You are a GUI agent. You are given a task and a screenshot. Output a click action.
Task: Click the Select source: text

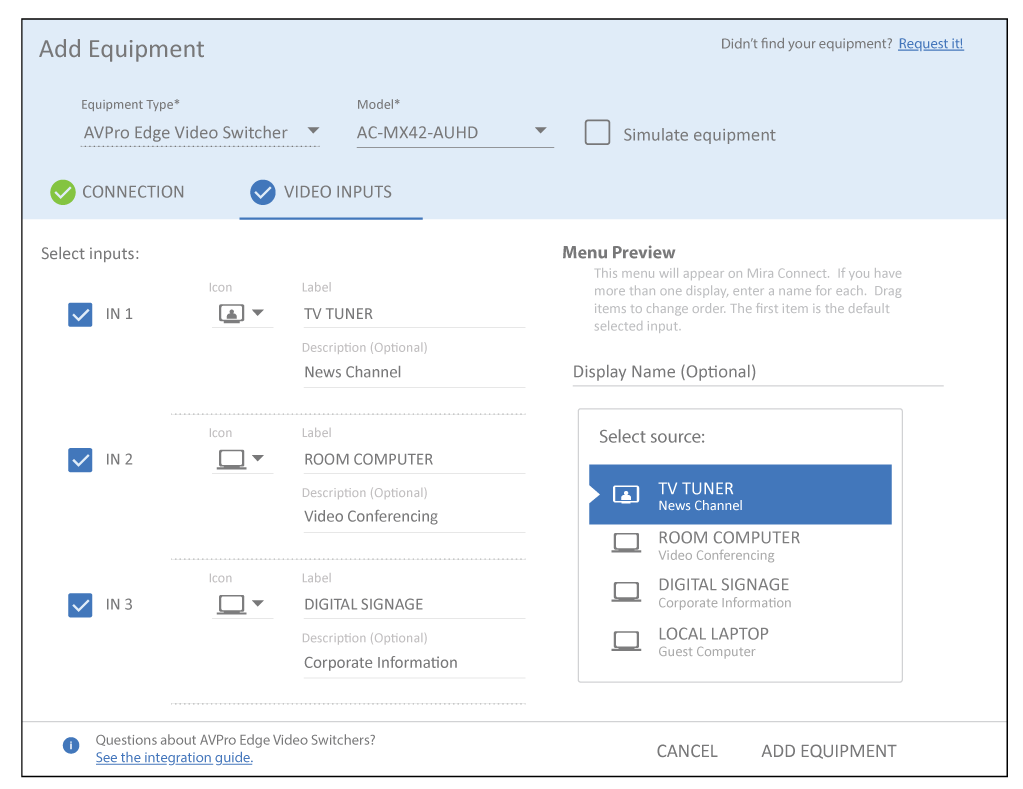click(x=652, y=437)
